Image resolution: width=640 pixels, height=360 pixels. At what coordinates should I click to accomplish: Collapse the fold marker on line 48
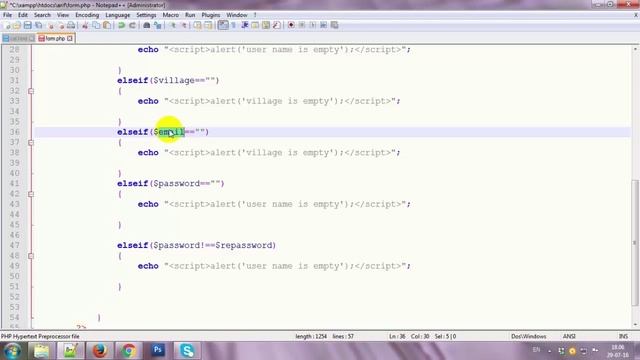31,256
